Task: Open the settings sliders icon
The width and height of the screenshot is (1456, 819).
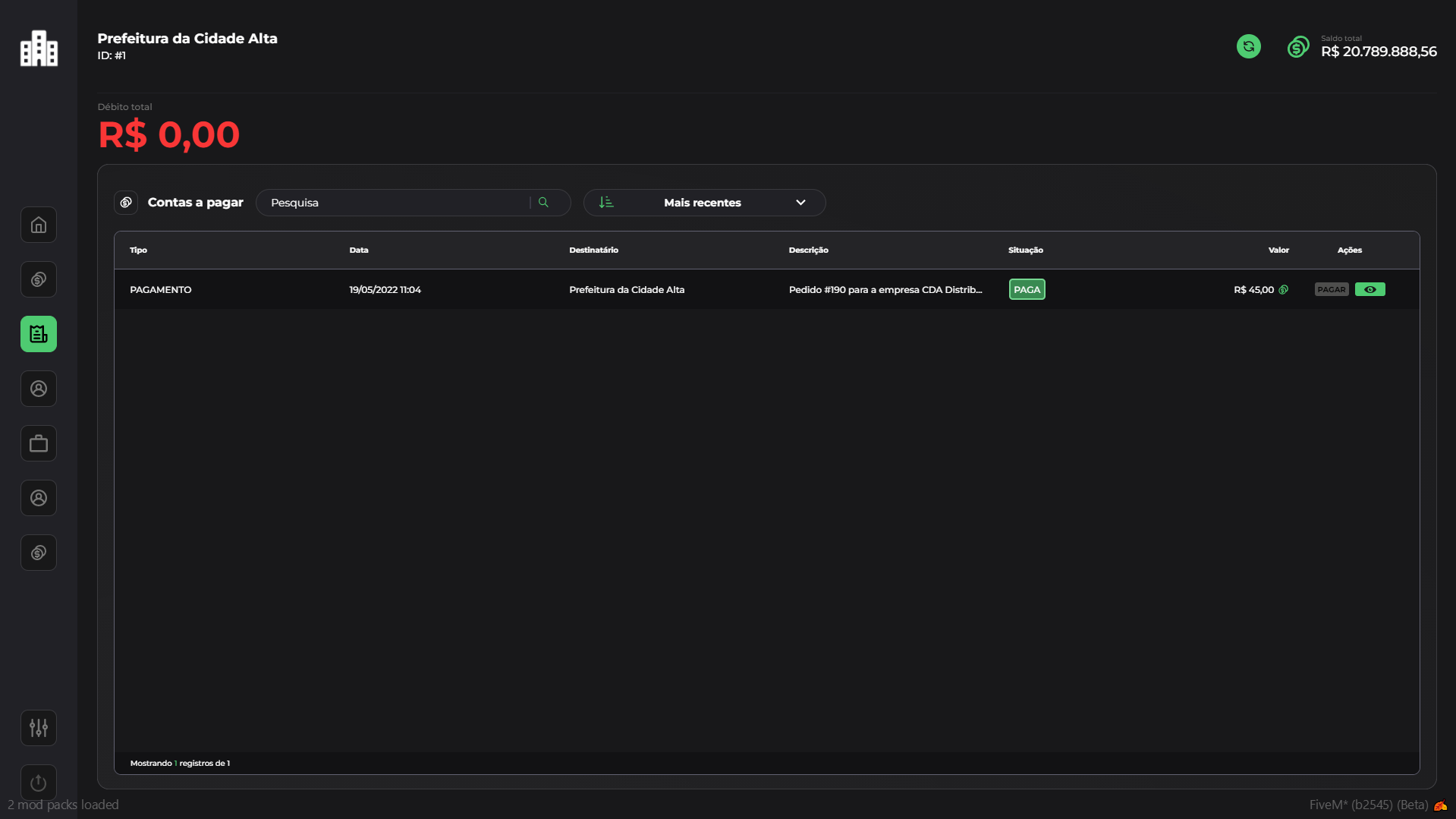Action: (39, 728)
